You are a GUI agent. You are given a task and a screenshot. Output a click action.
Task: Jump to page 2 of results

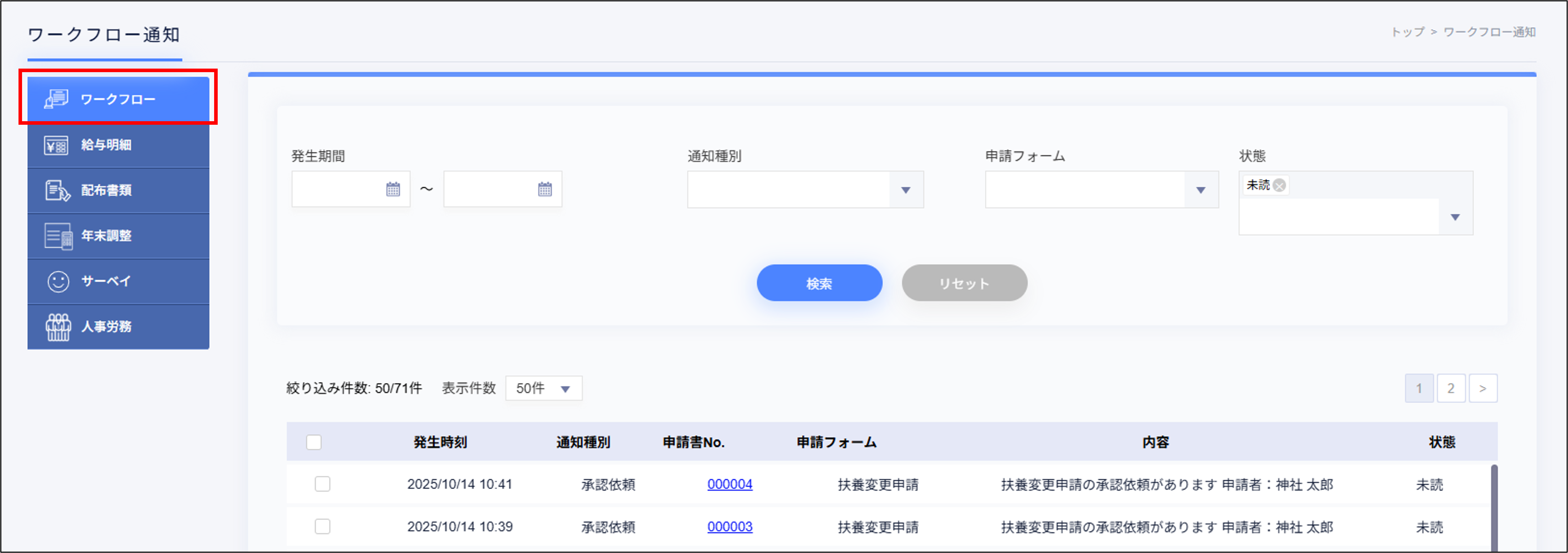pos(1451,388)
